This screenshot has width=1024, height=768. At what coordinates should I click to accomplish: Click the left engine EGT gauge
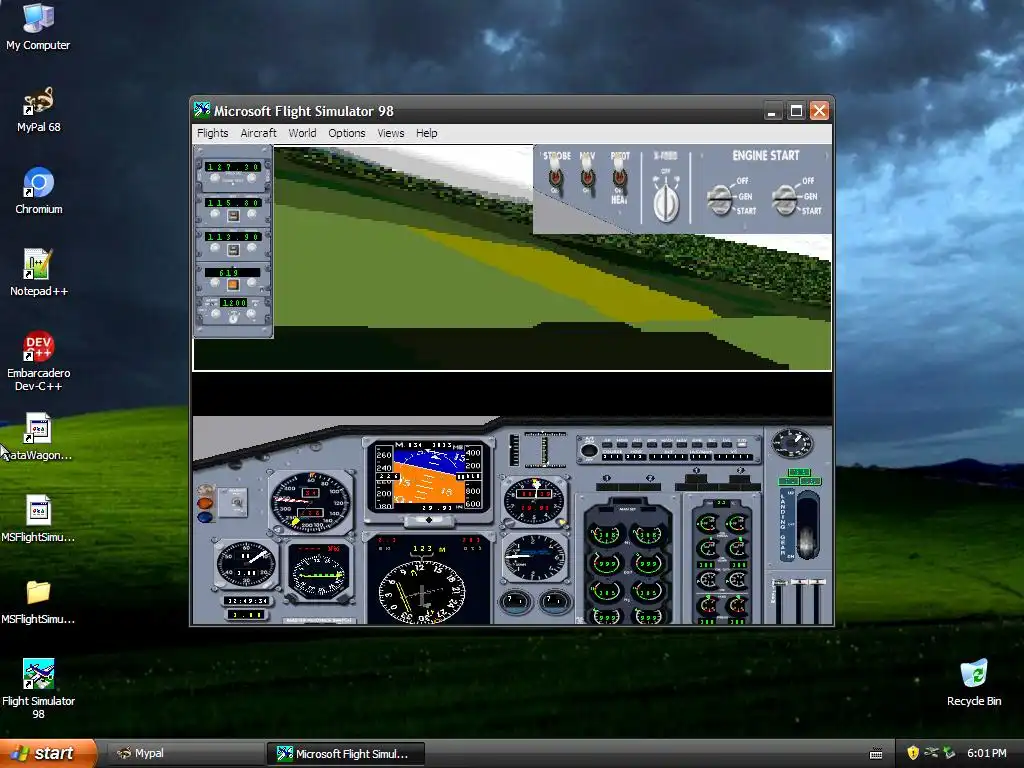[605, 564]
